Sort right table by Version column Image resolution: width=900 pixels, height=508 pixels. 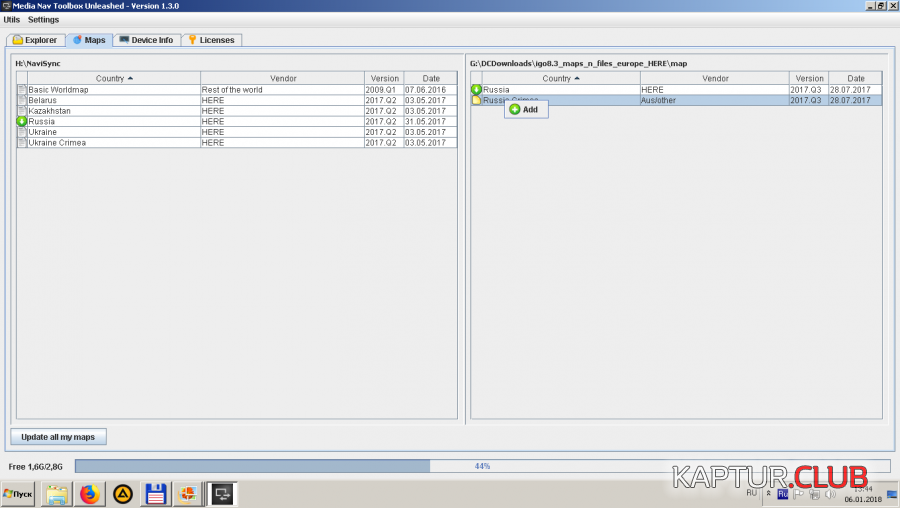(809, 78)
